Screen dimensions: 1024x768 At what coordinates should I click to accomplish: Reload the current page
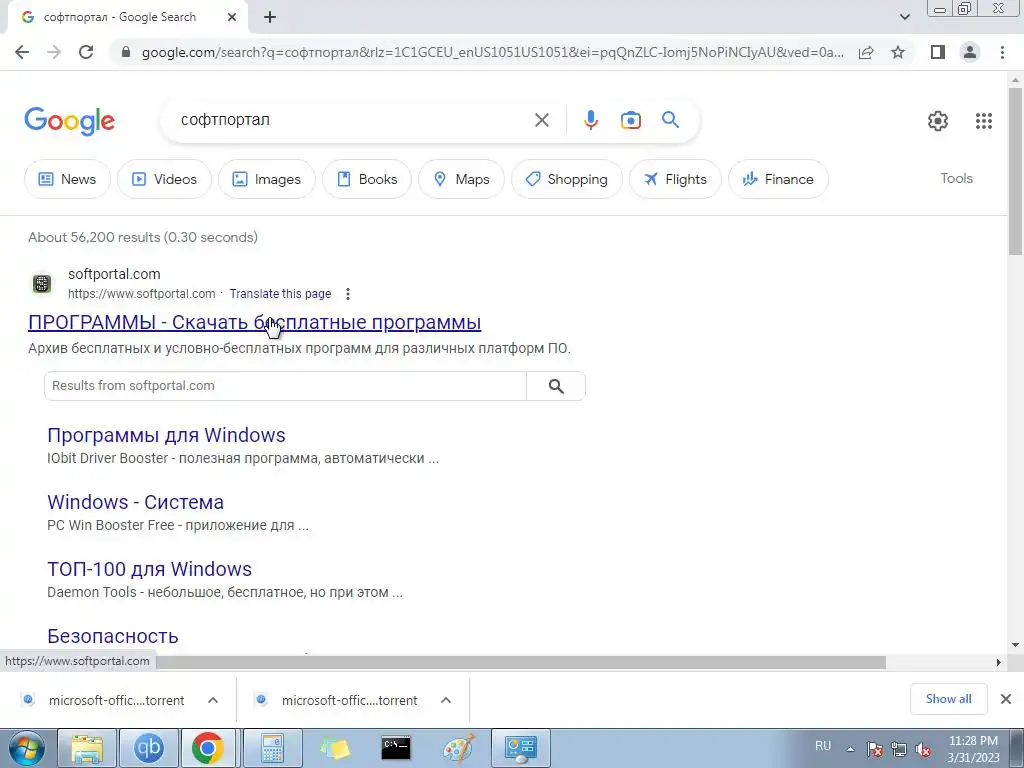tap(86, 52)
